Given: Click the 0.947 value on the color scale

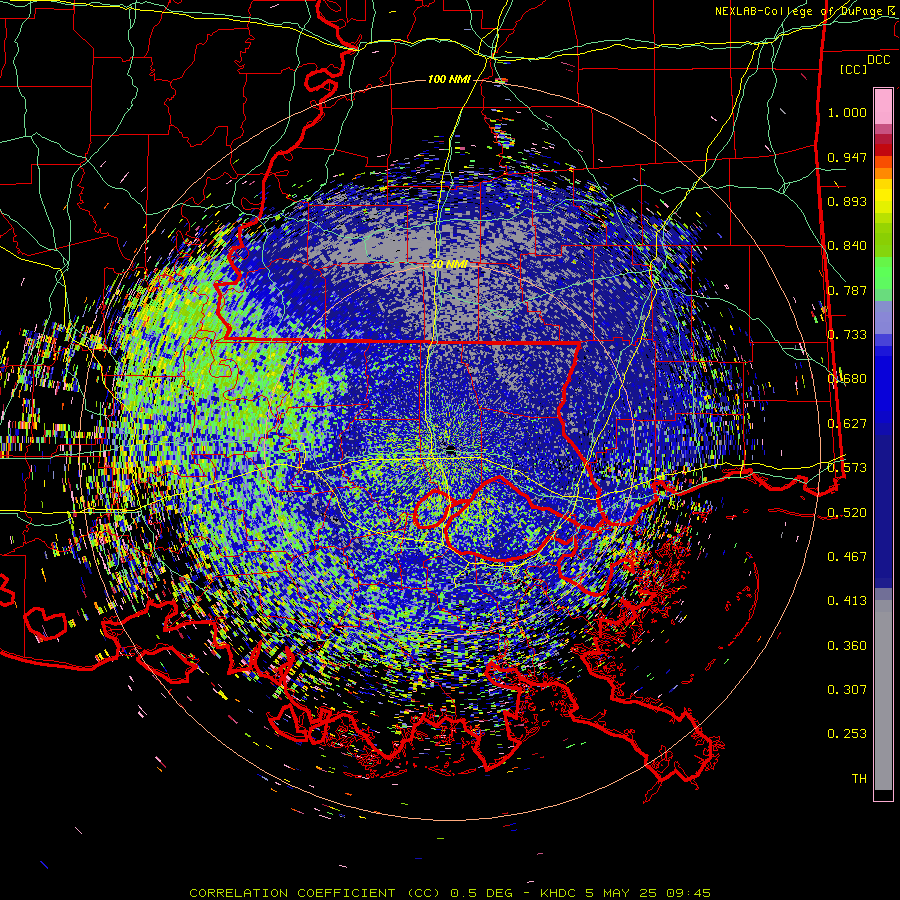Looking at the screenshot, I should coord(847,157).
